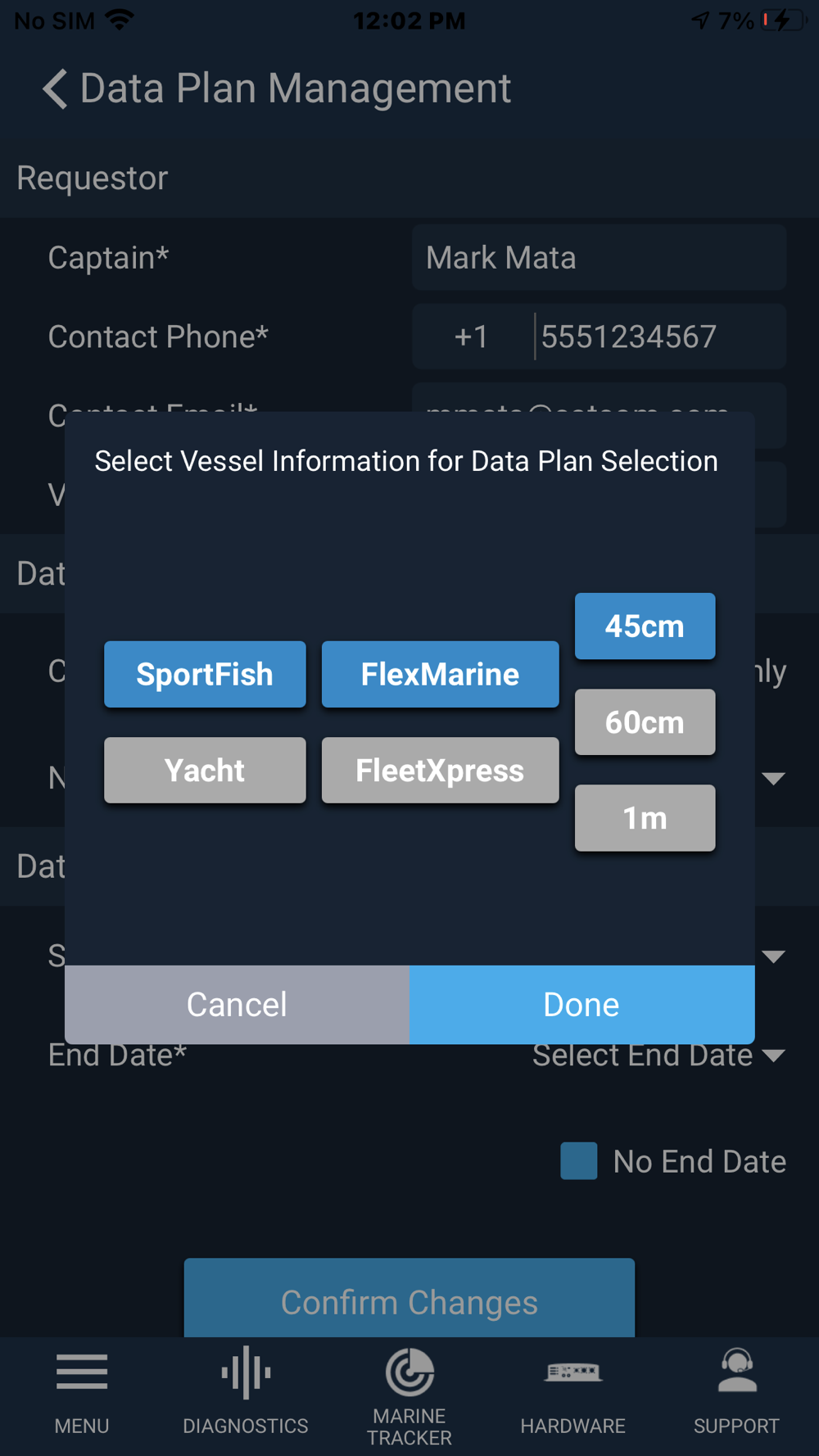This screenshot has height=1456, width=819.
Task: Select the FleetXpress service option
Action: tap(440, 770)
